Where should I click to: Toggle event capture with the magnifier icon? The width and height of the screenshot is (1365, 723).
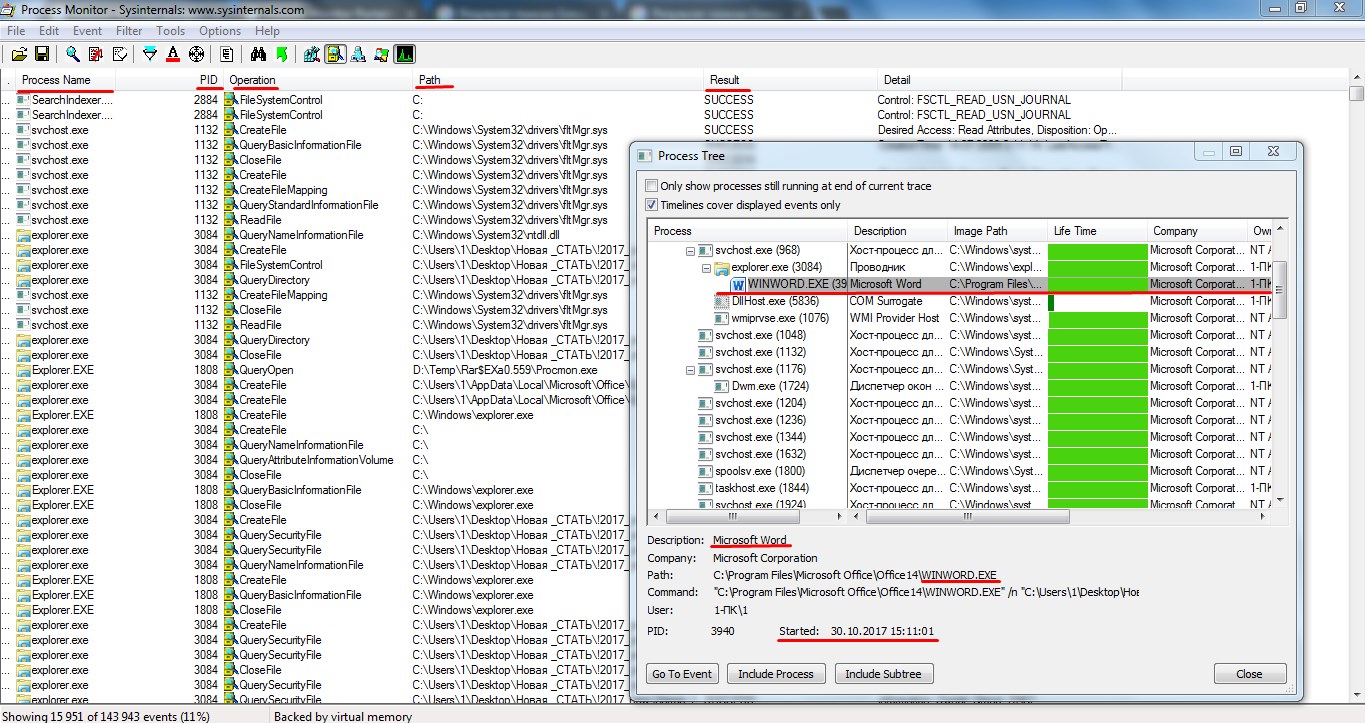click(x=73, y=53)
